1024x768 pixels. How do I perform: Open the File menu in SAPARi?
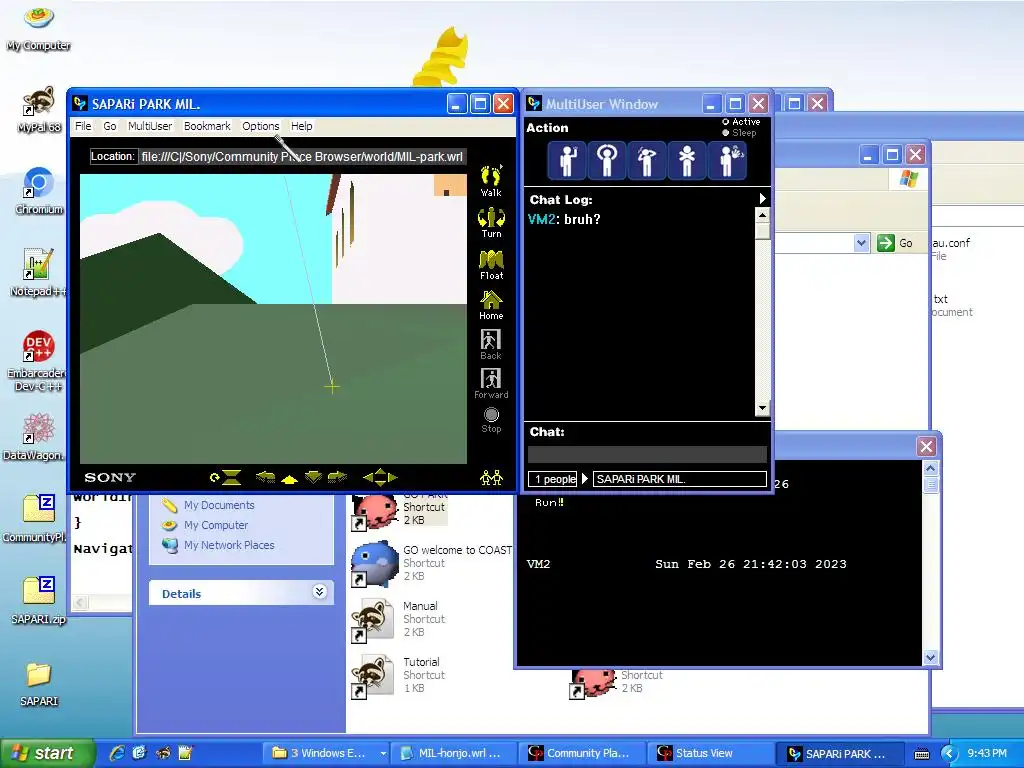pyautogui.click(x=83, y=126)
